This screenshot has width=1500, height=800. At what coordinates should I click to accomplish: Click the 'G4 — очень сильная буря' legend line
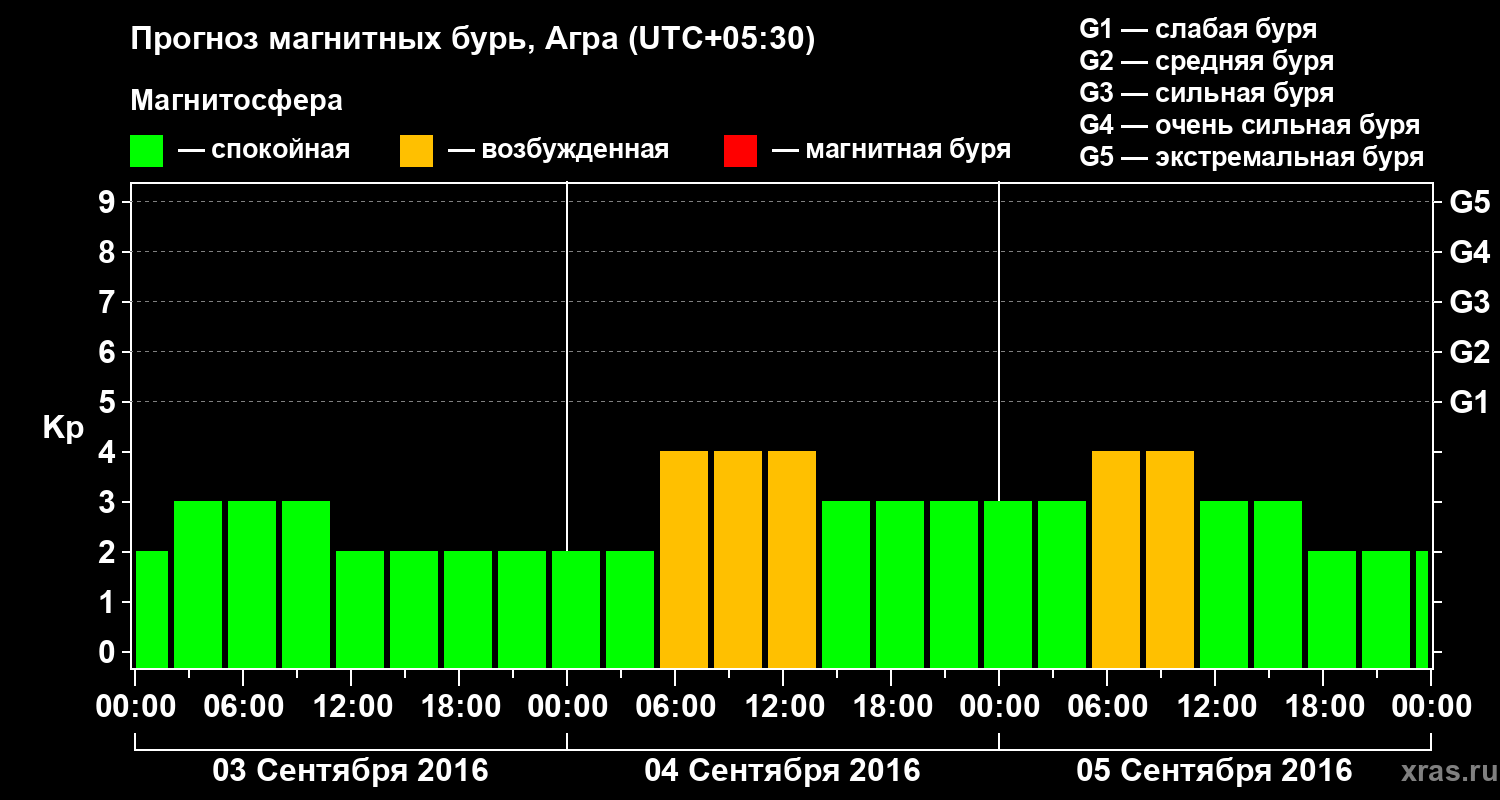(1249, 125)
